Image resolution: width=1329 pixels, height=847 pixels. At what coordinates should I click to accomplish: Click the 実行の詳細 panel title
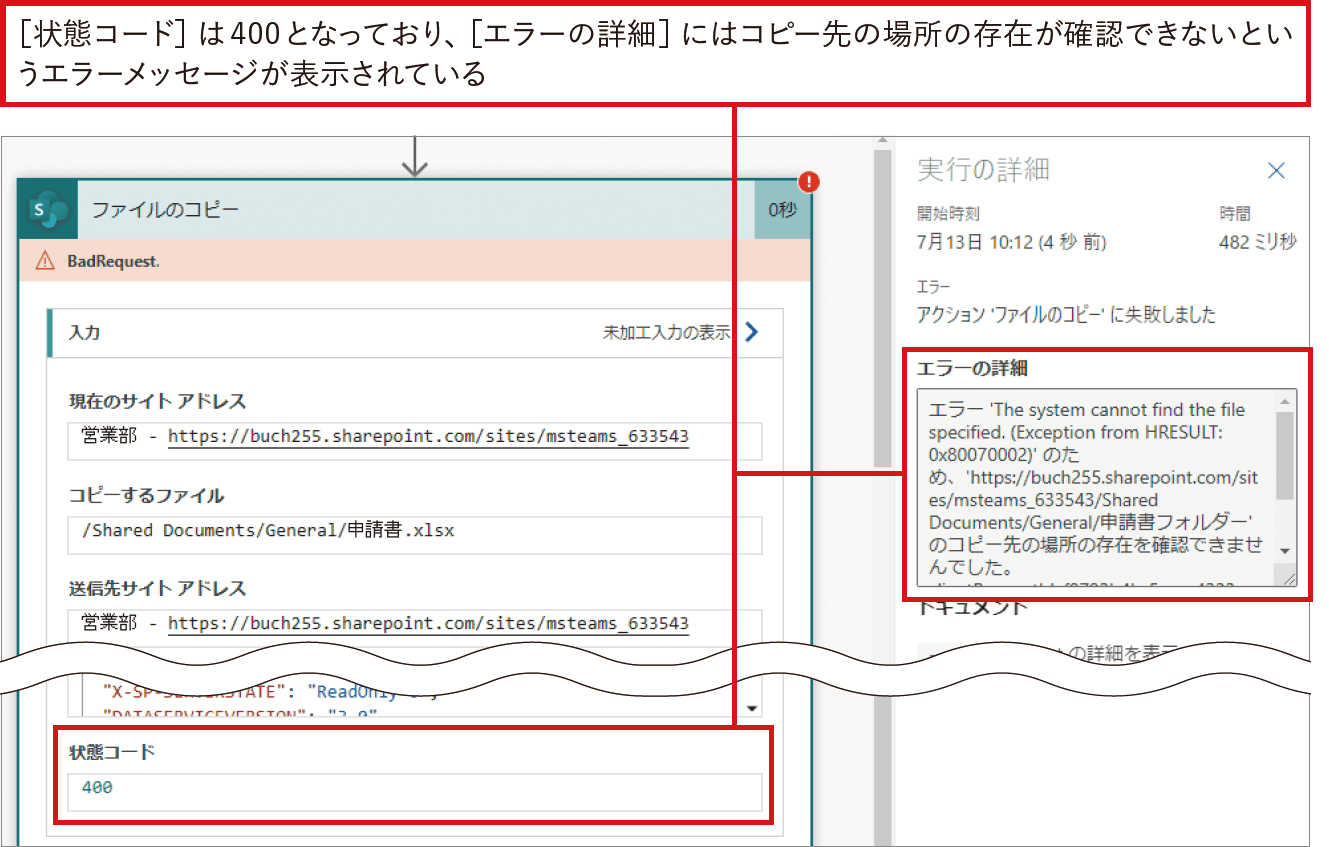point(983,170)
